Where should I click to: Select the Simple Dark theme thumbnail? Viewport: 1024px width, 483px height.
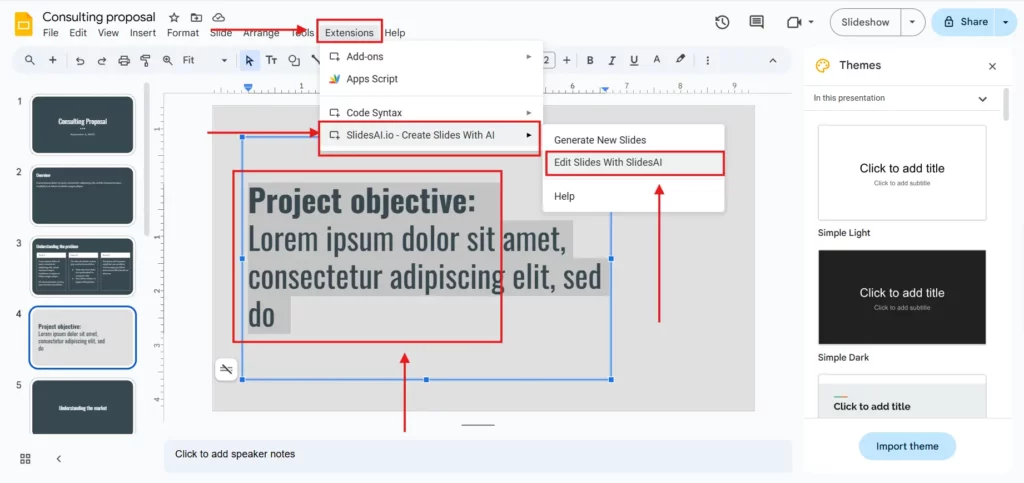pyautogui.click(x=902, y=297)
